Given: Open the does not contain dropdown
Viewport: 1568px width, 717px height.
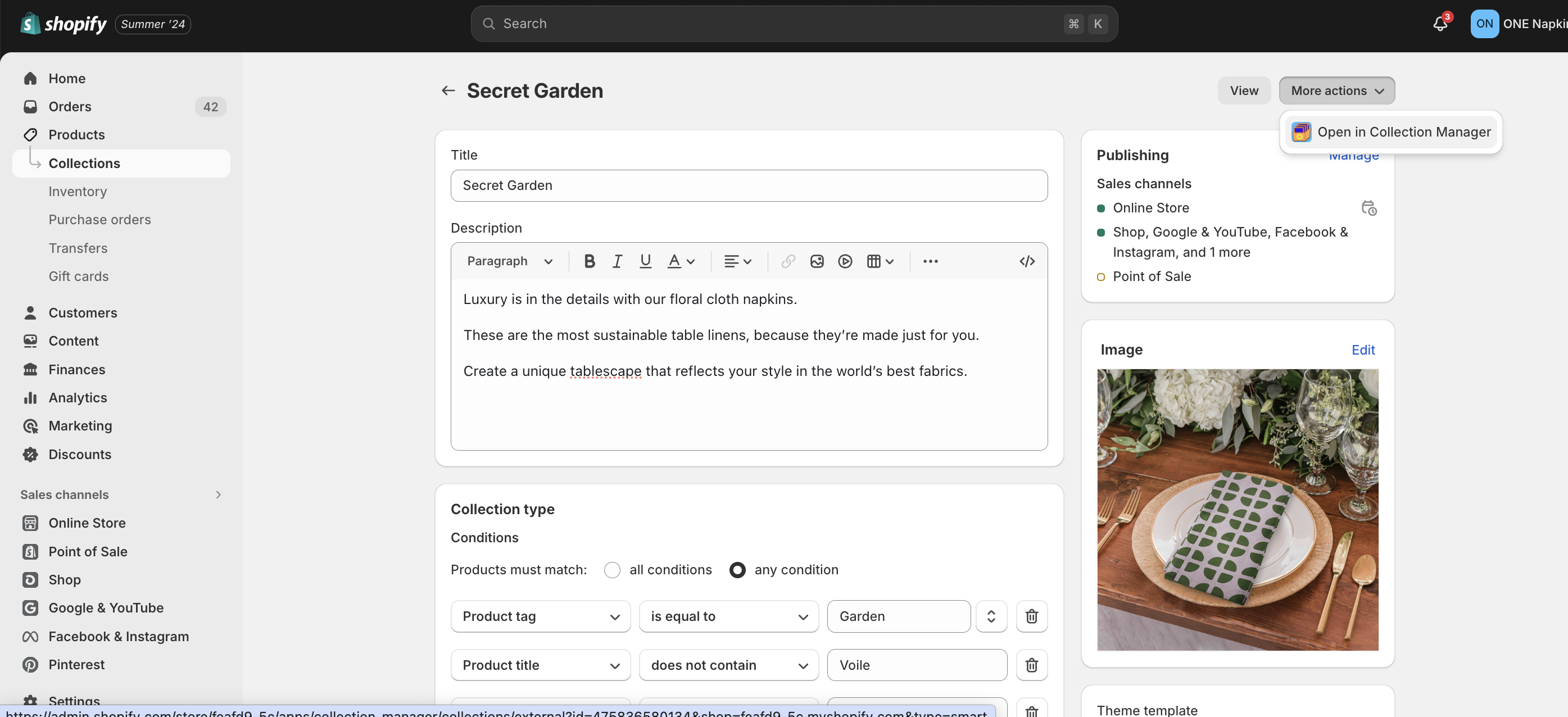Looking at the screenshot, I should (x=728, y=665).
